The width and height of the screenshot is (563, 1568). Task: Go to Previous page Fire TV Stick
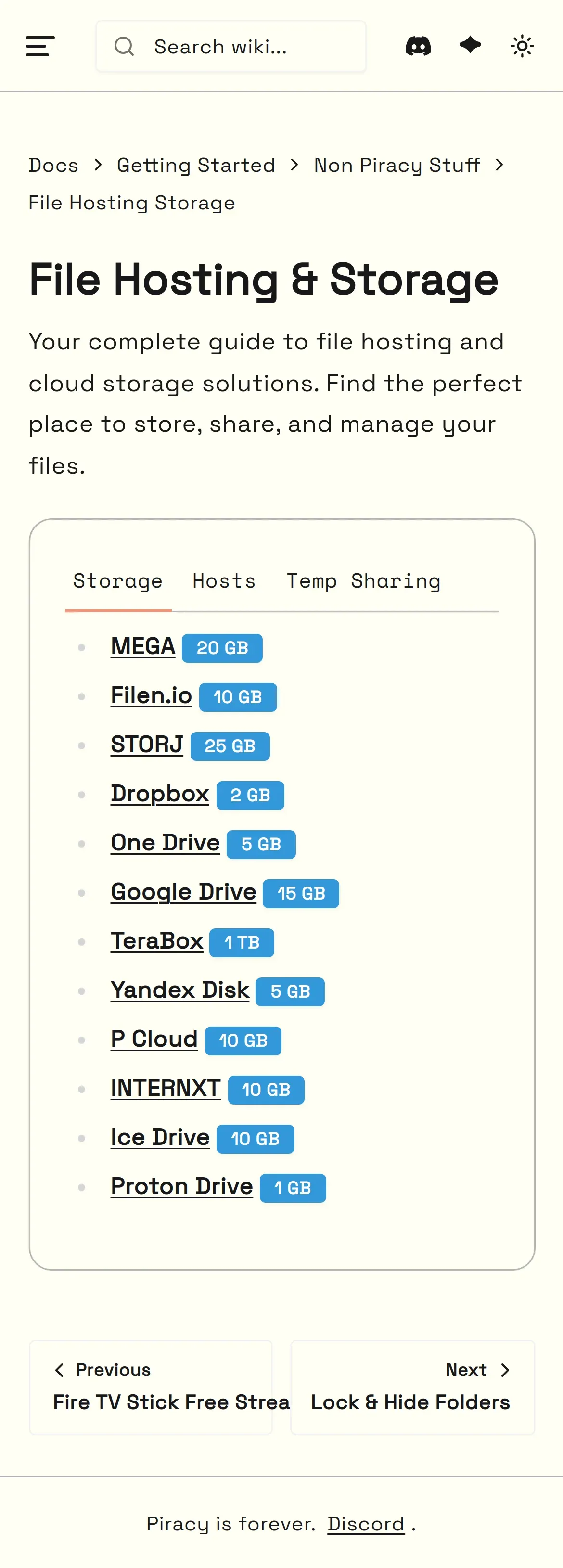(x=151, y=1387)
